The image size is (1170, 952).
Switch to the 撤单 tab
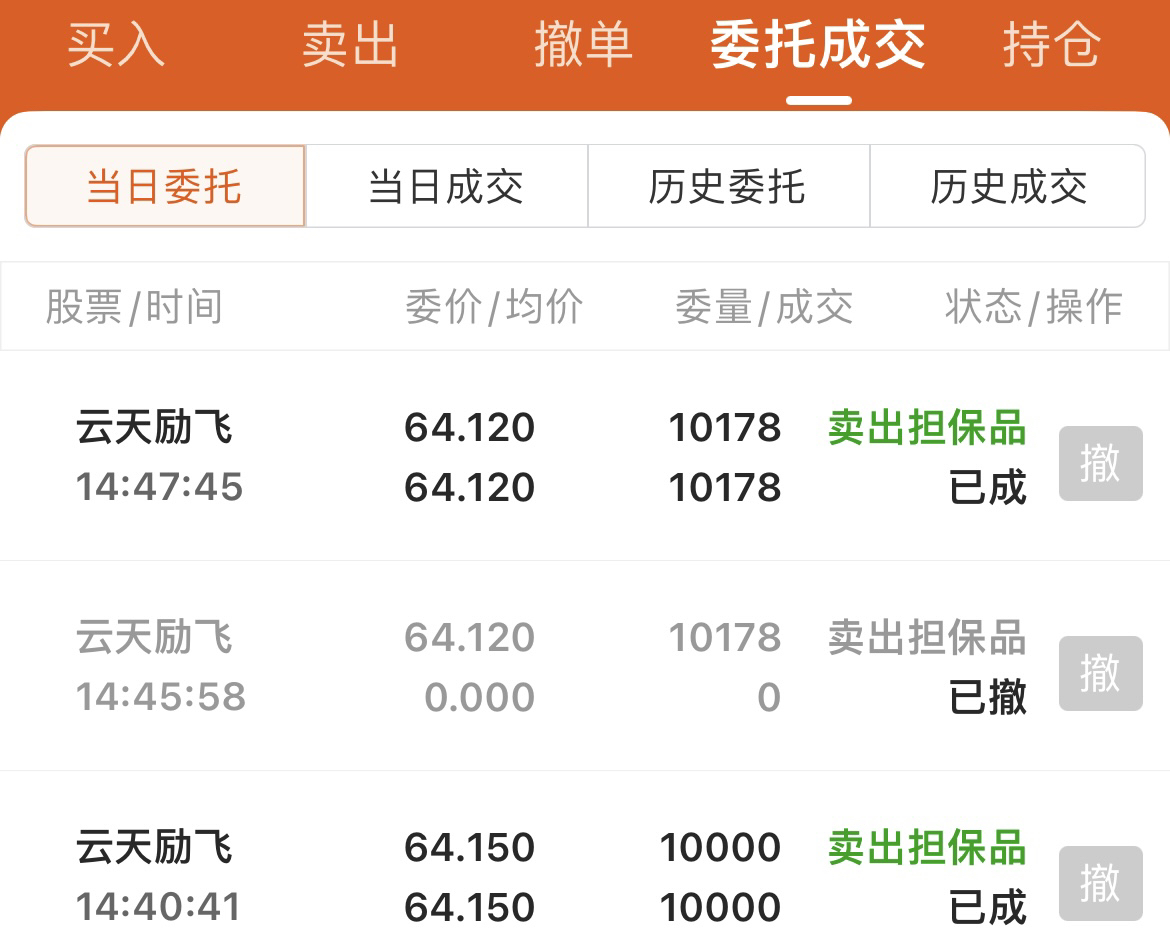584,45
